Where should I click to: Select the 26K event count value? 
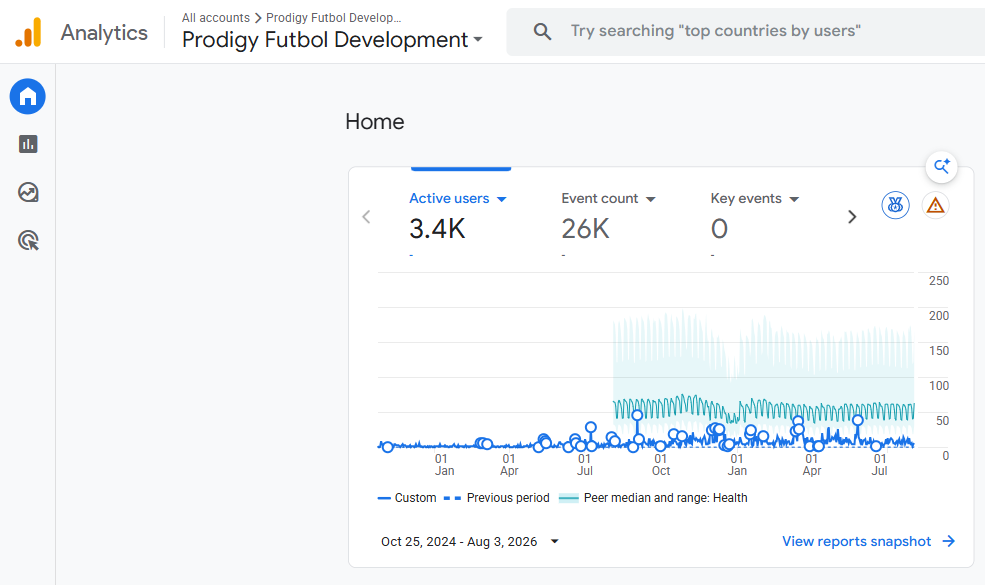(x=585, y=229)
